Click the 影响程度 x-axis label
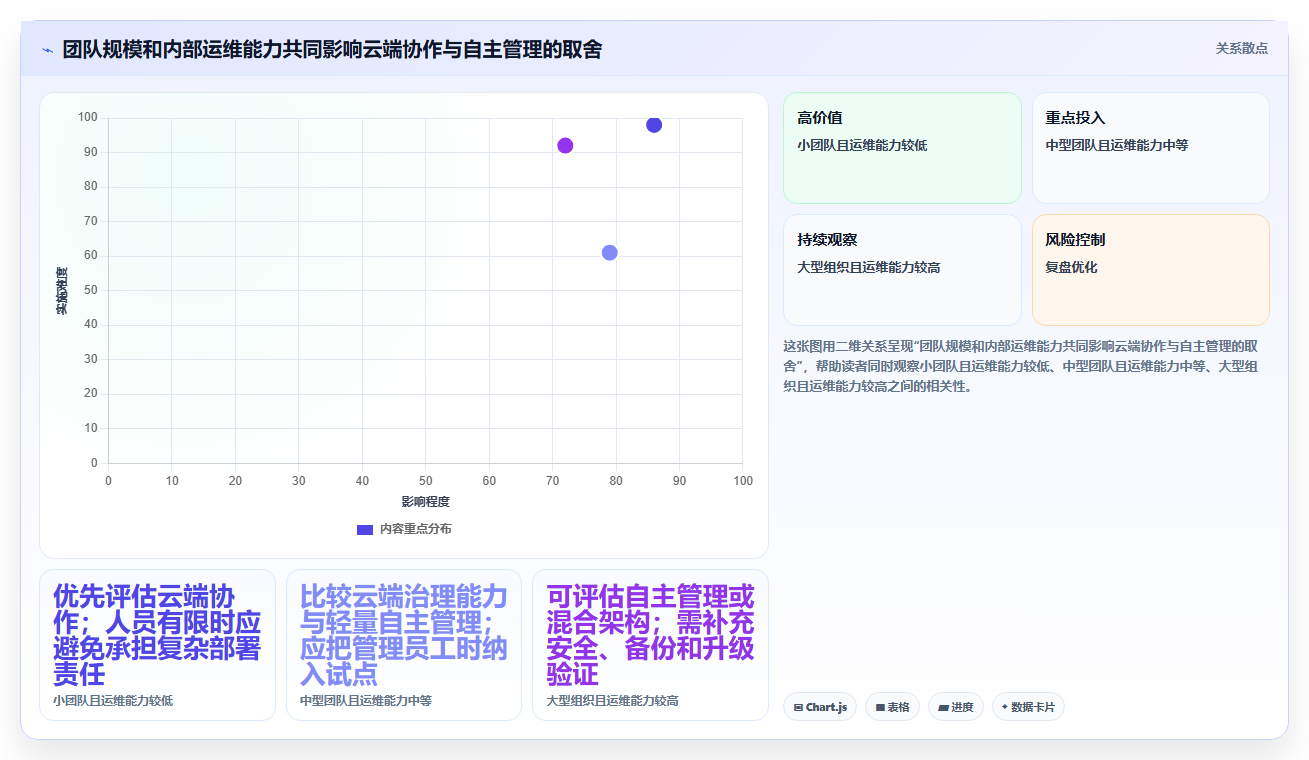 pyautogui.click(x=426, y=501)
